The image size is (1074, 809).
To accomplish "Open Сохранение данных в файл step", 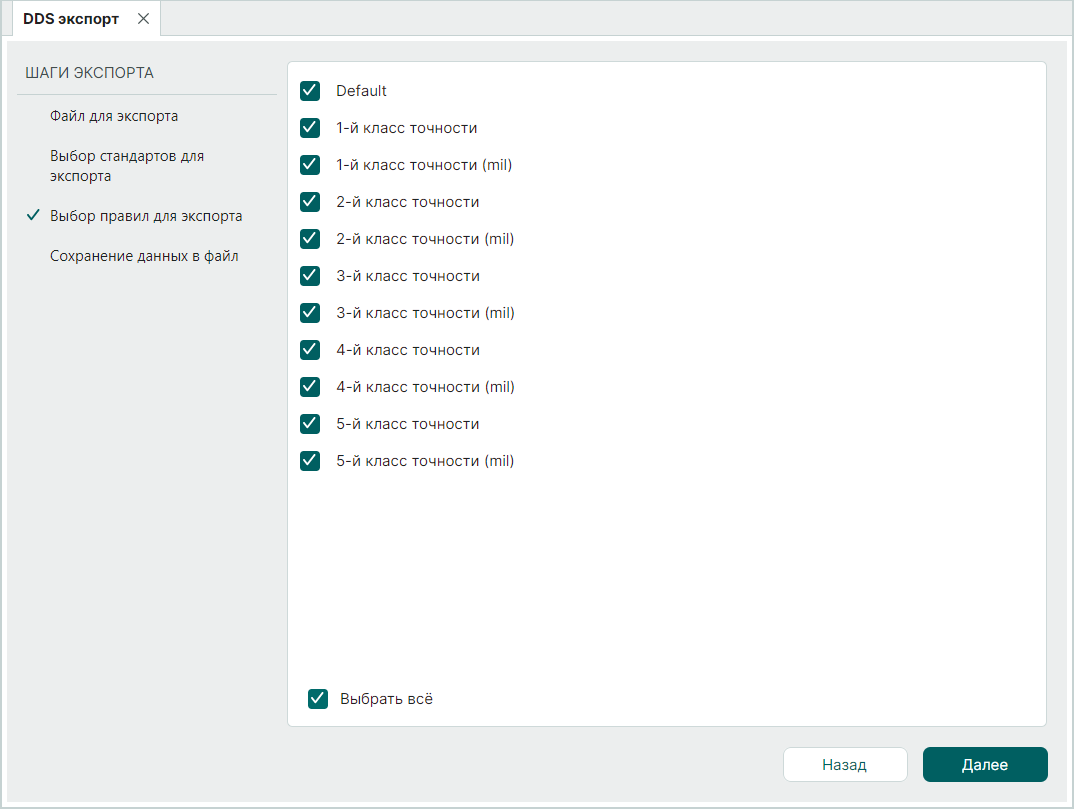I will (144, 256).
